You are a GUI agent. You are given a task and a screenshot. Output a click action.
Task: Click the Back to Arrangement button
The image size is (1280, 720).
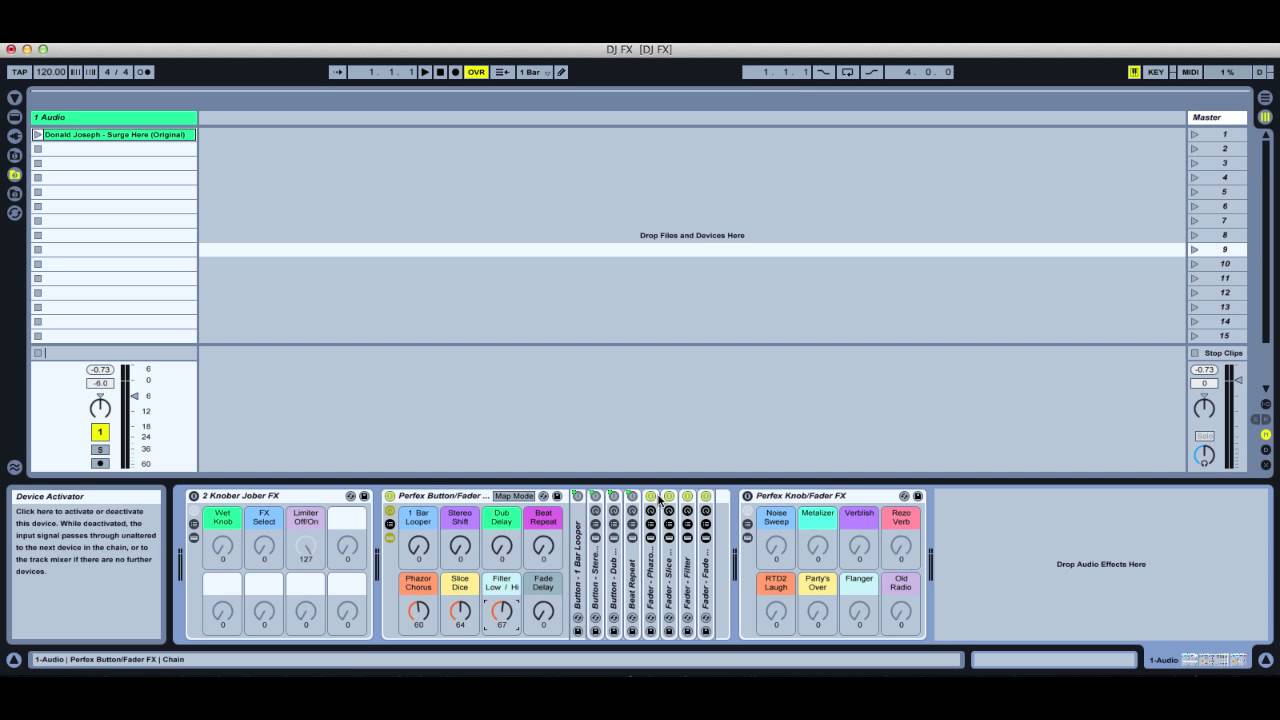click(502, 72)
